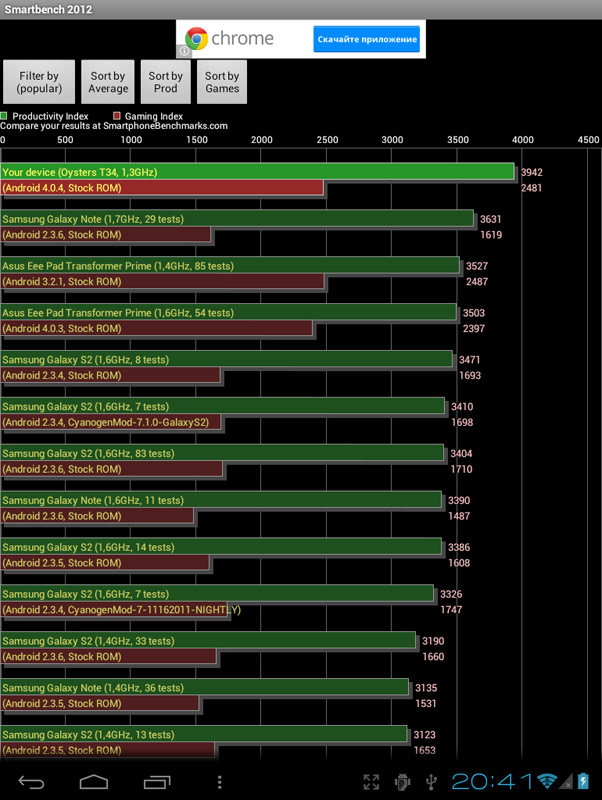Click the 3503 productivity score value

pyautogui.click(x=474, y=313)
